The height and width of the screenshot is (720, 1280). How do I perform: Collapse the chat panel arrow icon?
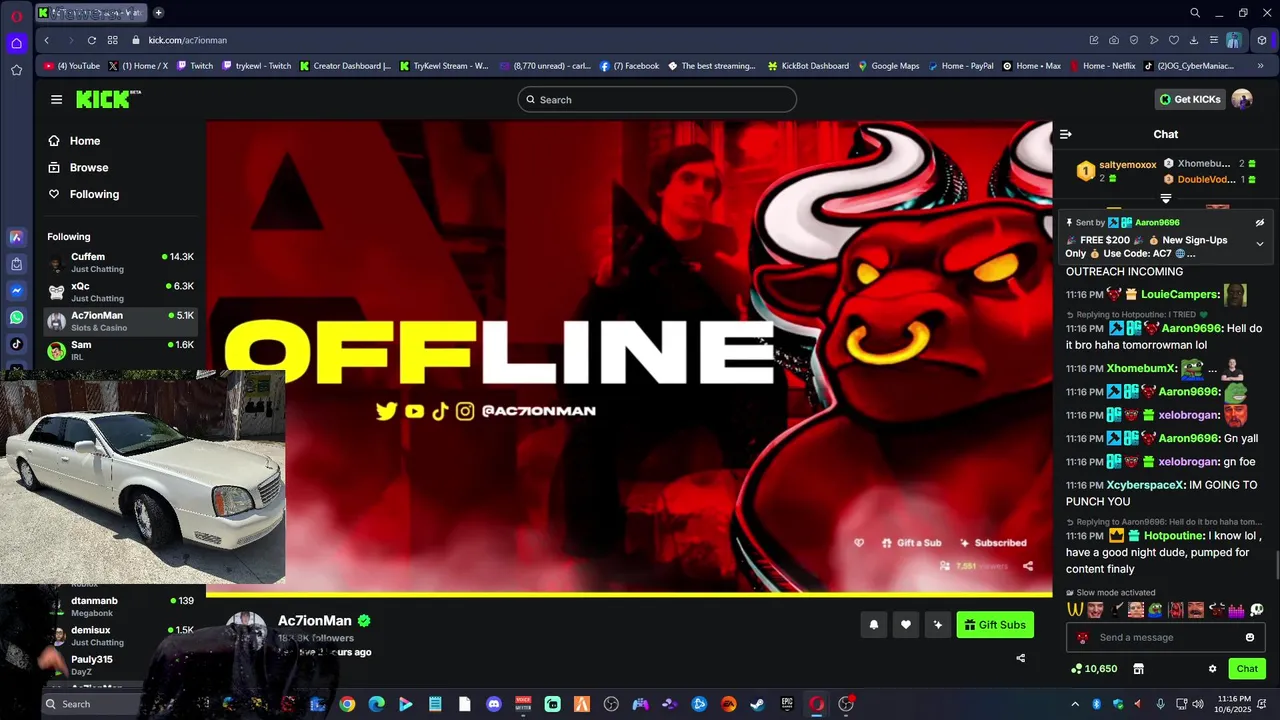(1066, 134)
